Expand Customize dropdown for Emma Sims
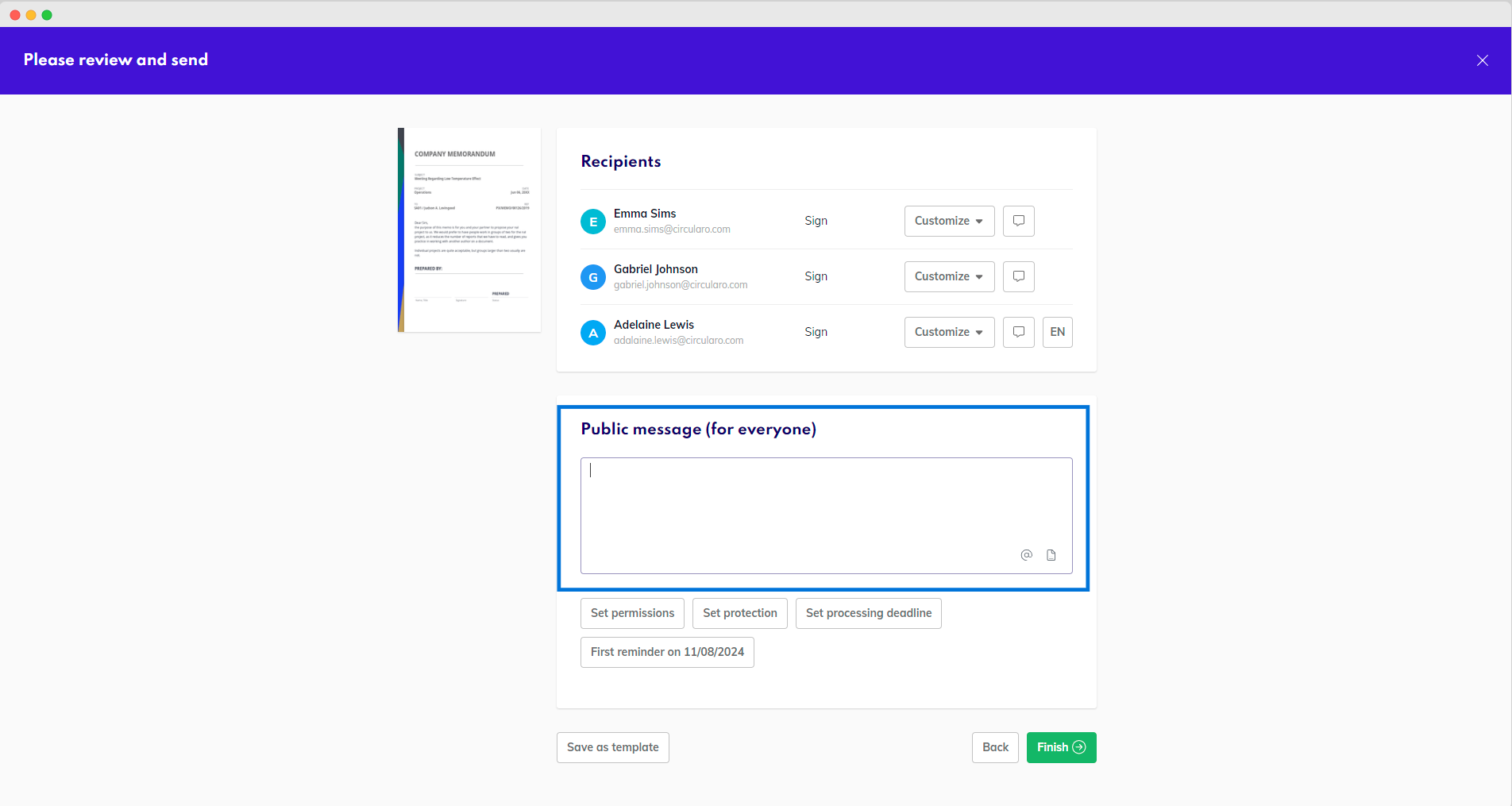The image size is (1512, 806). point(949,221)
